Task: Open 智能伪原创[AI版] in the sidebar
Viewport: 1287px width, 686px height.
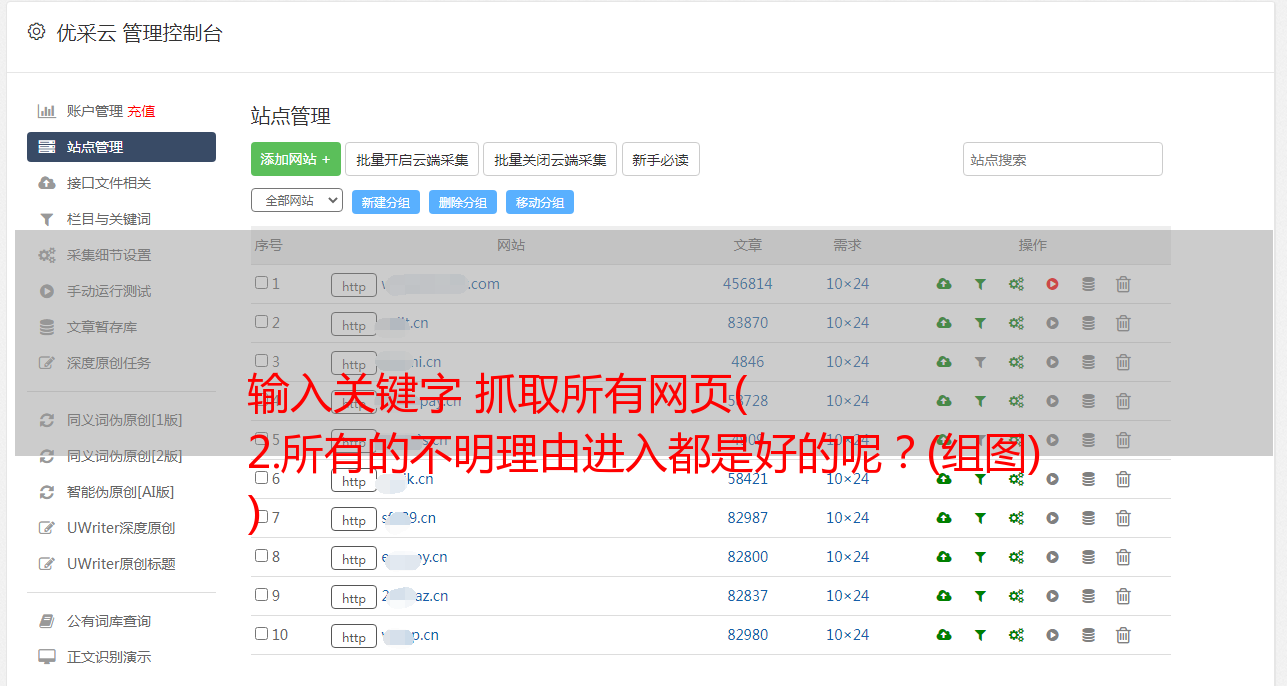Action: click(x=120, y=492)
